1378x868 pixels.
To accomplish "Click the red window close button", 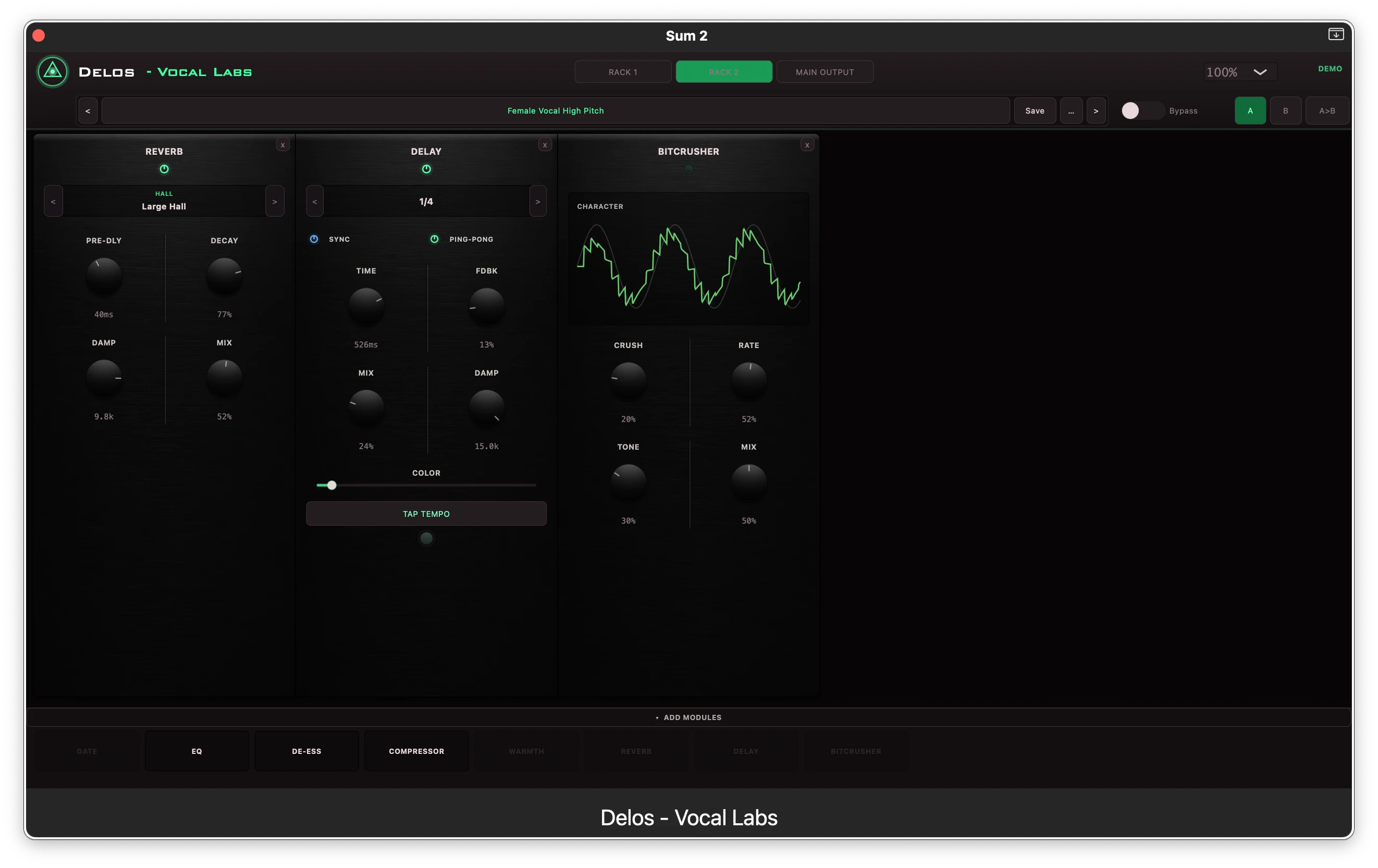I will coord(39,35).
